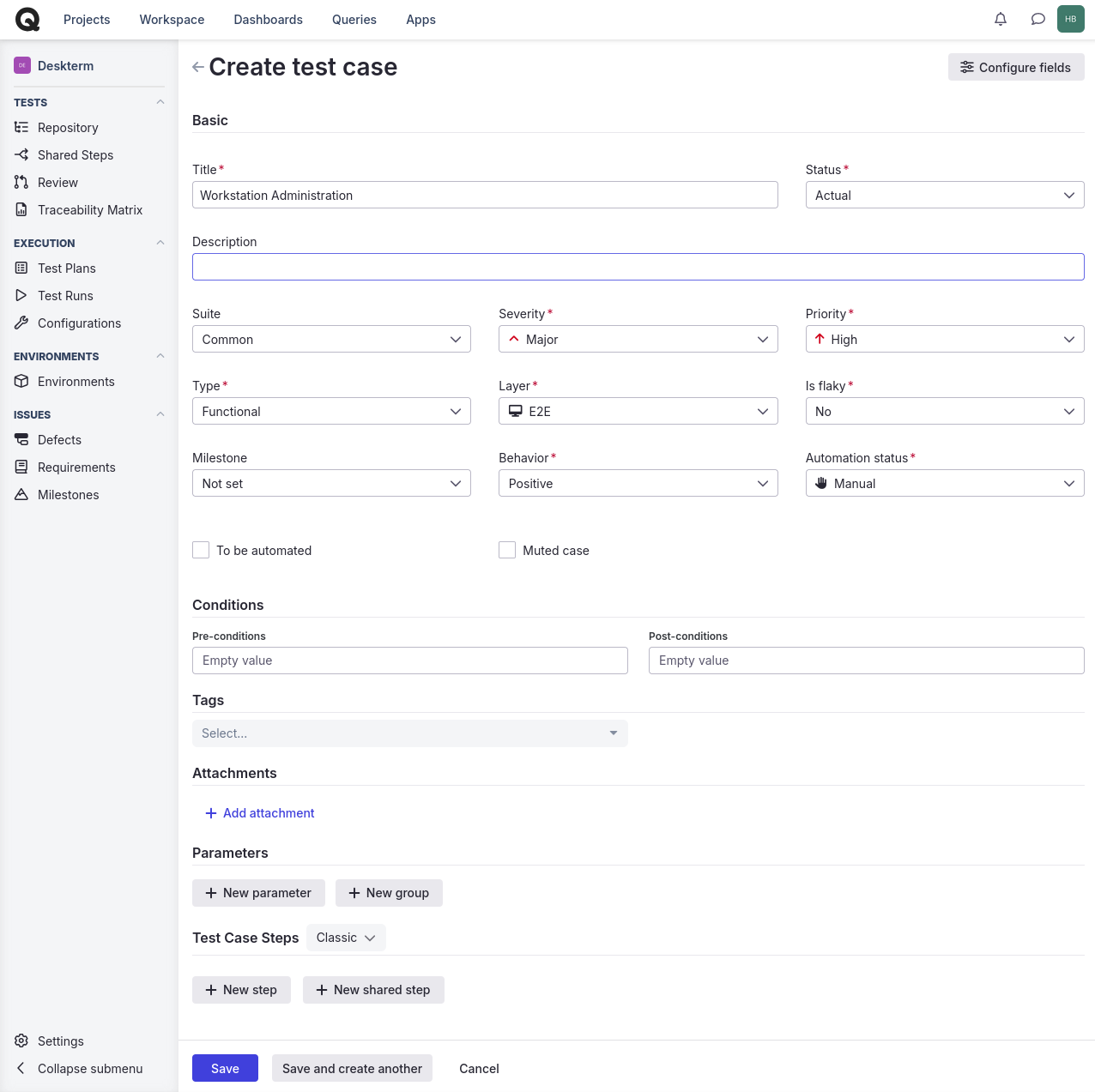The image size is (1095, 1092).
Task: Collapse the TESTS sidebar section
Action: 160,102
